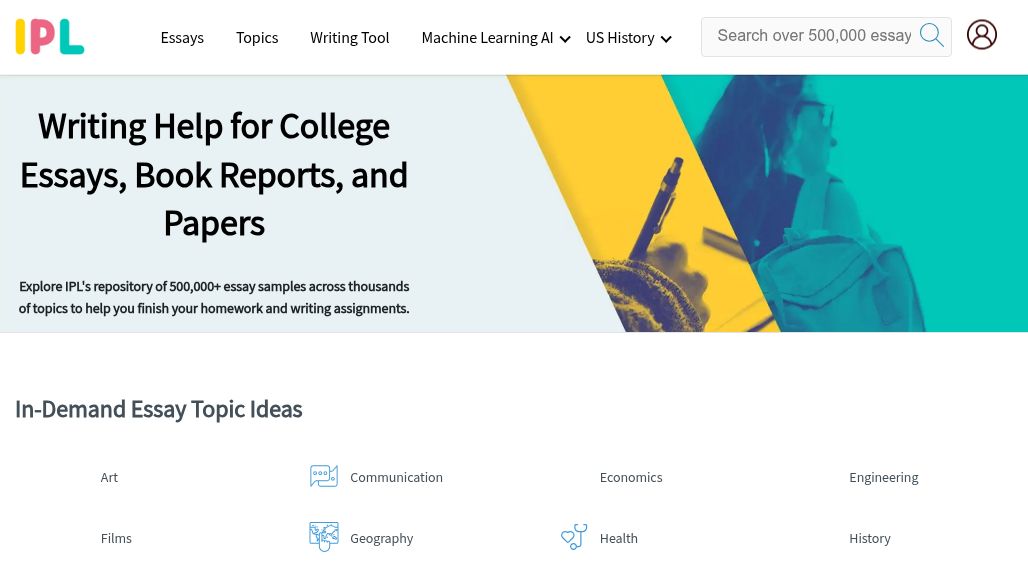Viewport: 1028px width, 578px height.
Task: Open History essay topics
Action: coord(870,538)
